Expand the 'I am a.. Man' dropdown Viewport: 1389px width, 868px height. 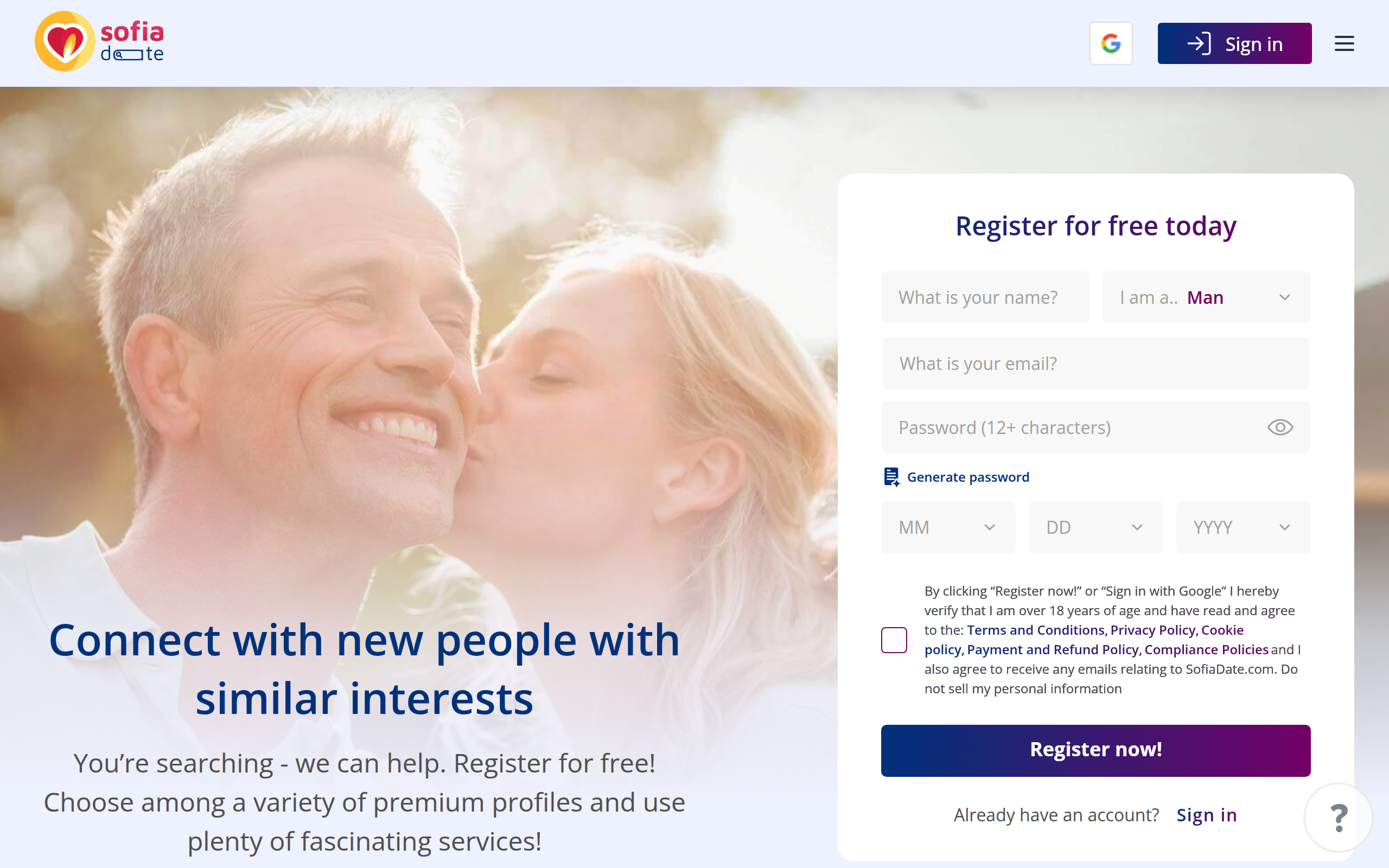pos(1206,297)
